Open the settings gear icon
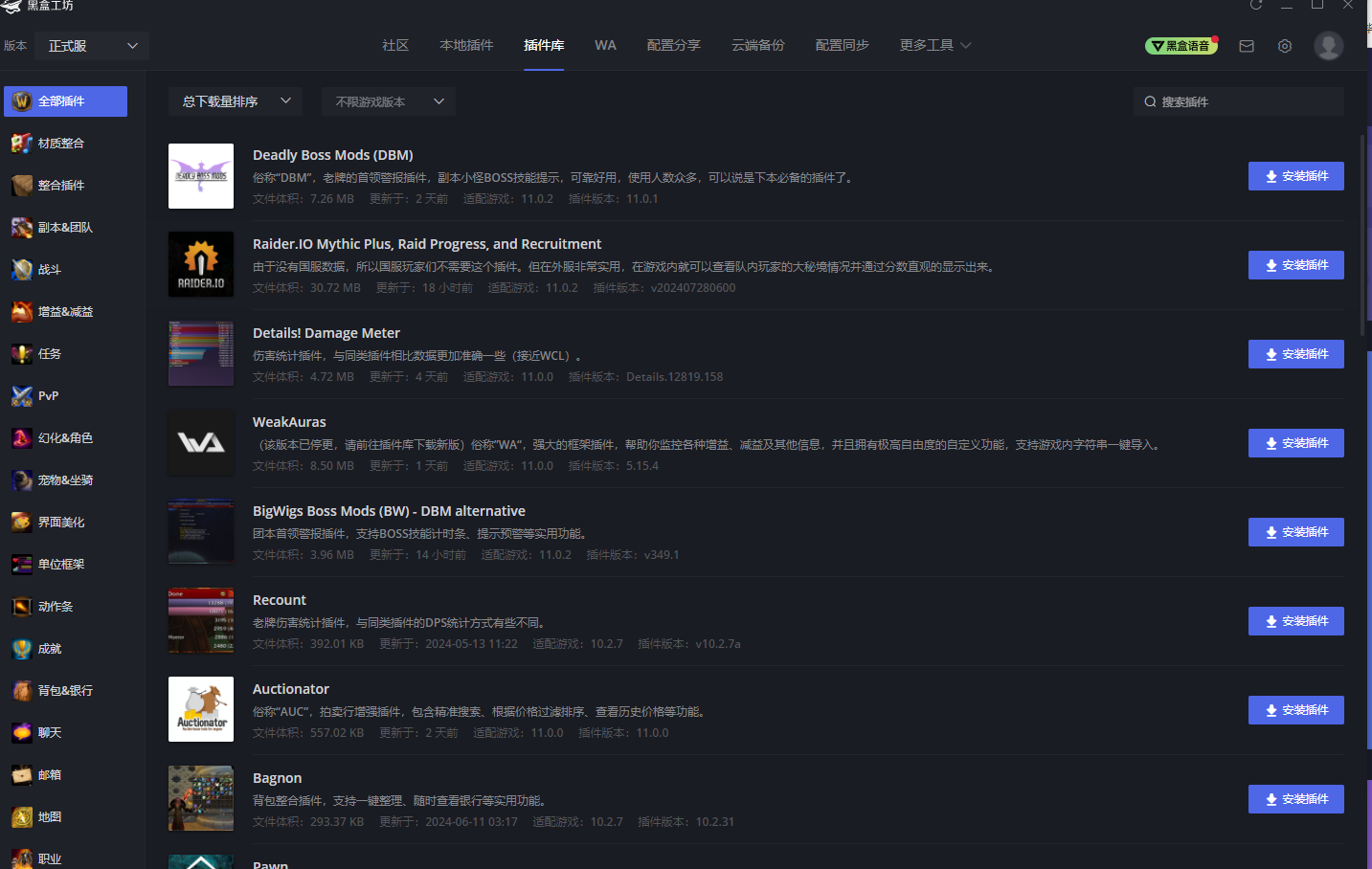Screen dimensions: 1372x869 (x=1284, y=45)
